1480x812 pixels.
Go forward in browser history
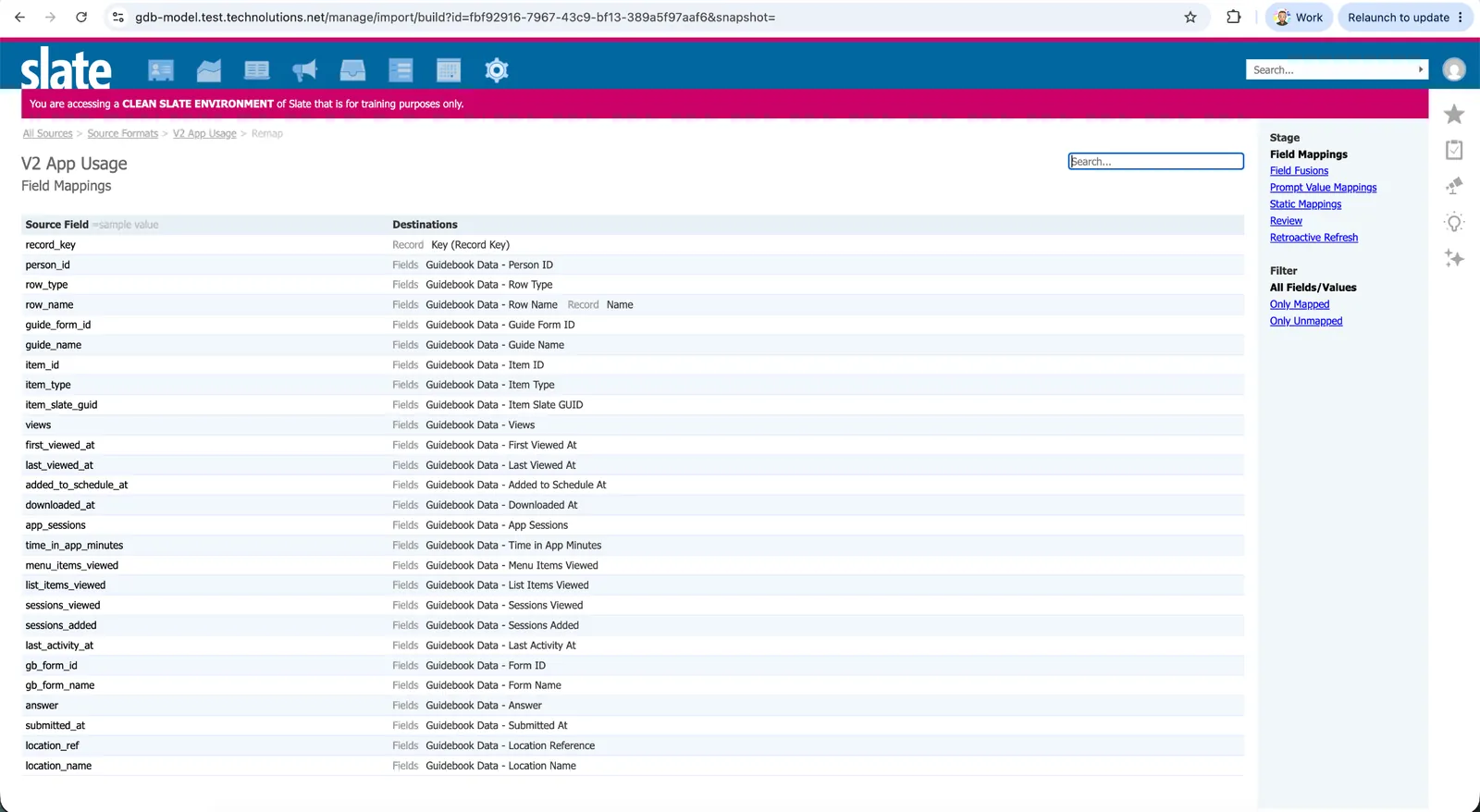point(50,17)
